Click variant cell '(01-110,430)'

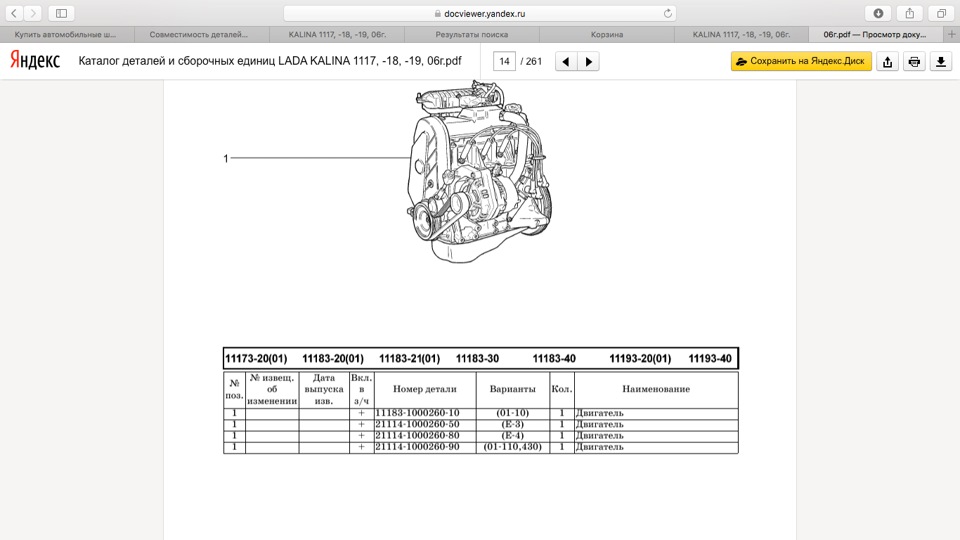pyautogui.click(x=512, y=447)
